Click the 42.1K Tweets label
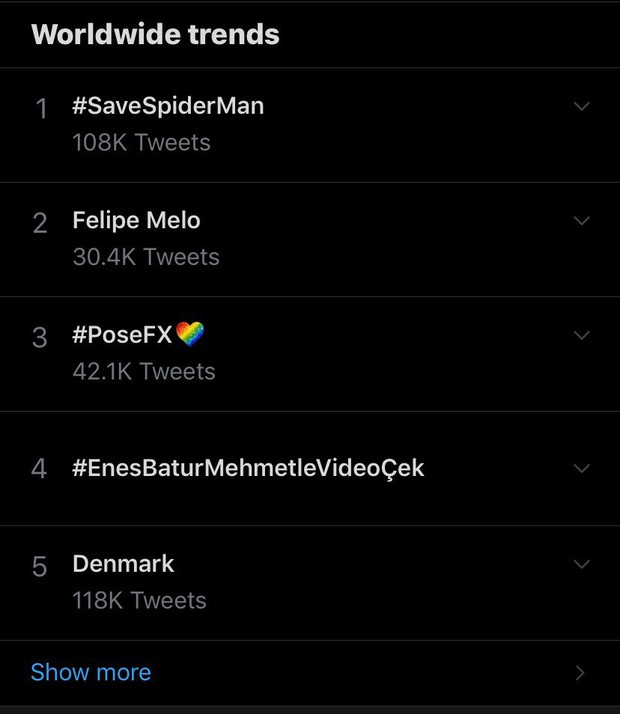 click(x=144, y=371)
